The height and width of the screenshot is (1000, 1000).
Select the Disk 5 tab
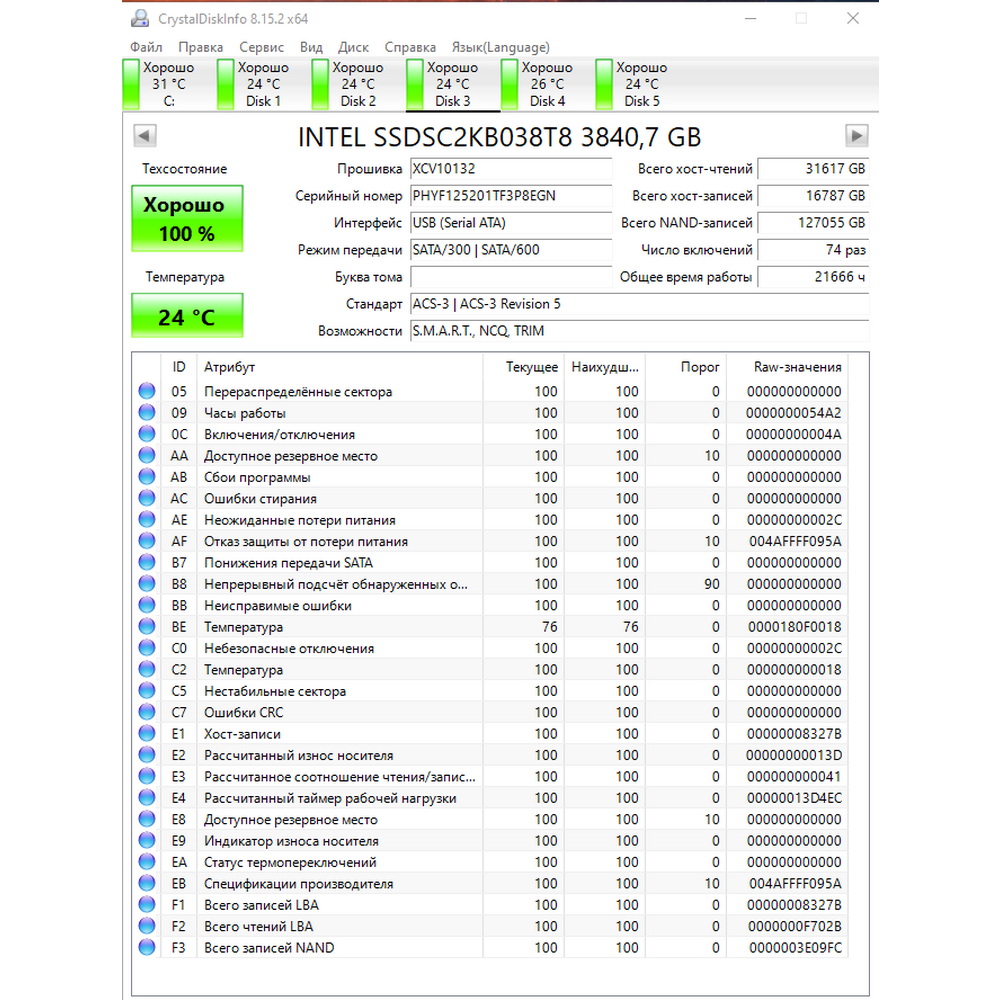coord(641,84)
